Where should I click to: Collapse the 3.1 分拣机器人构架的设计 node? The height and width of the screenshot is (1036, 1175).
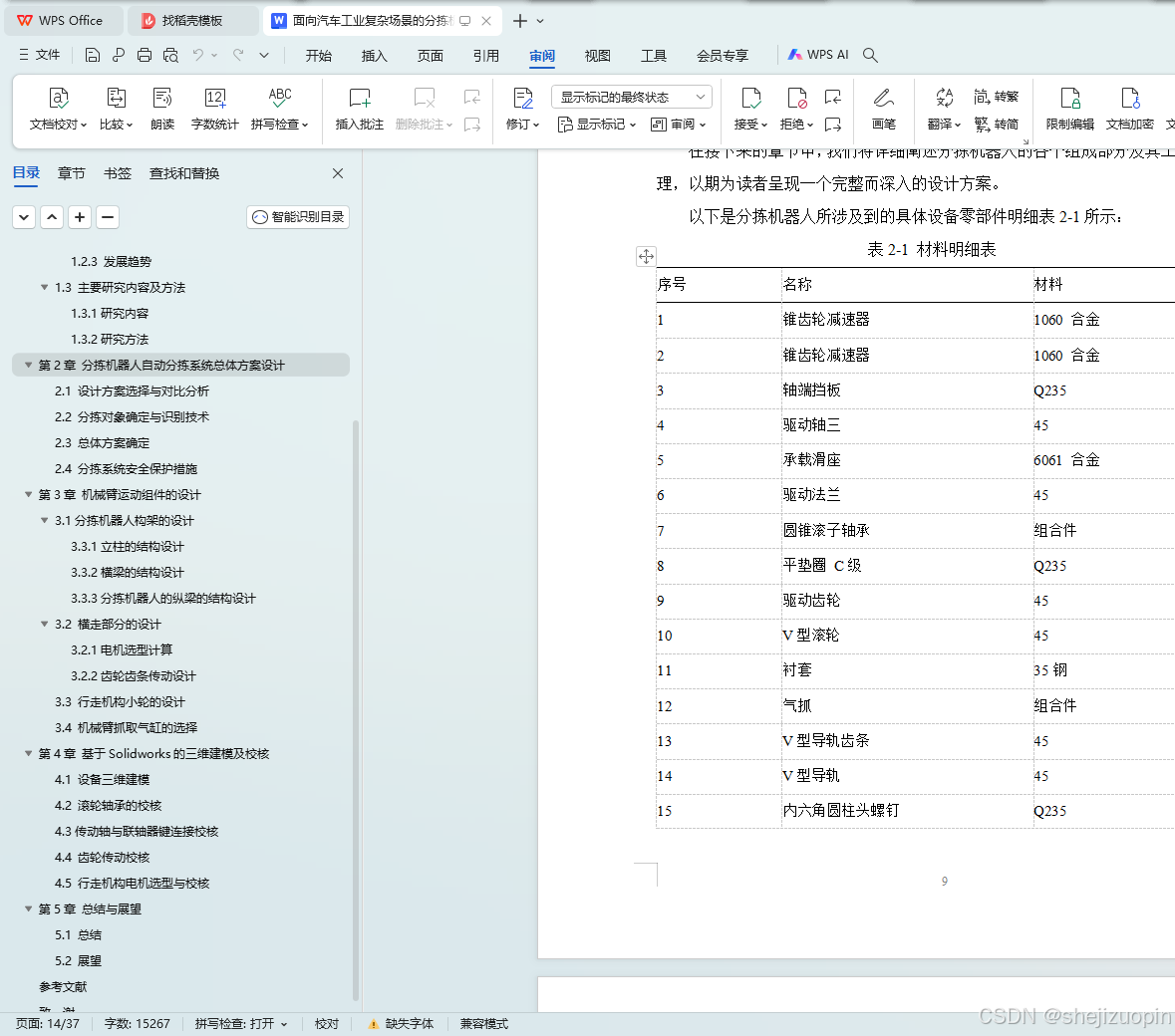(x=44, y=521)
